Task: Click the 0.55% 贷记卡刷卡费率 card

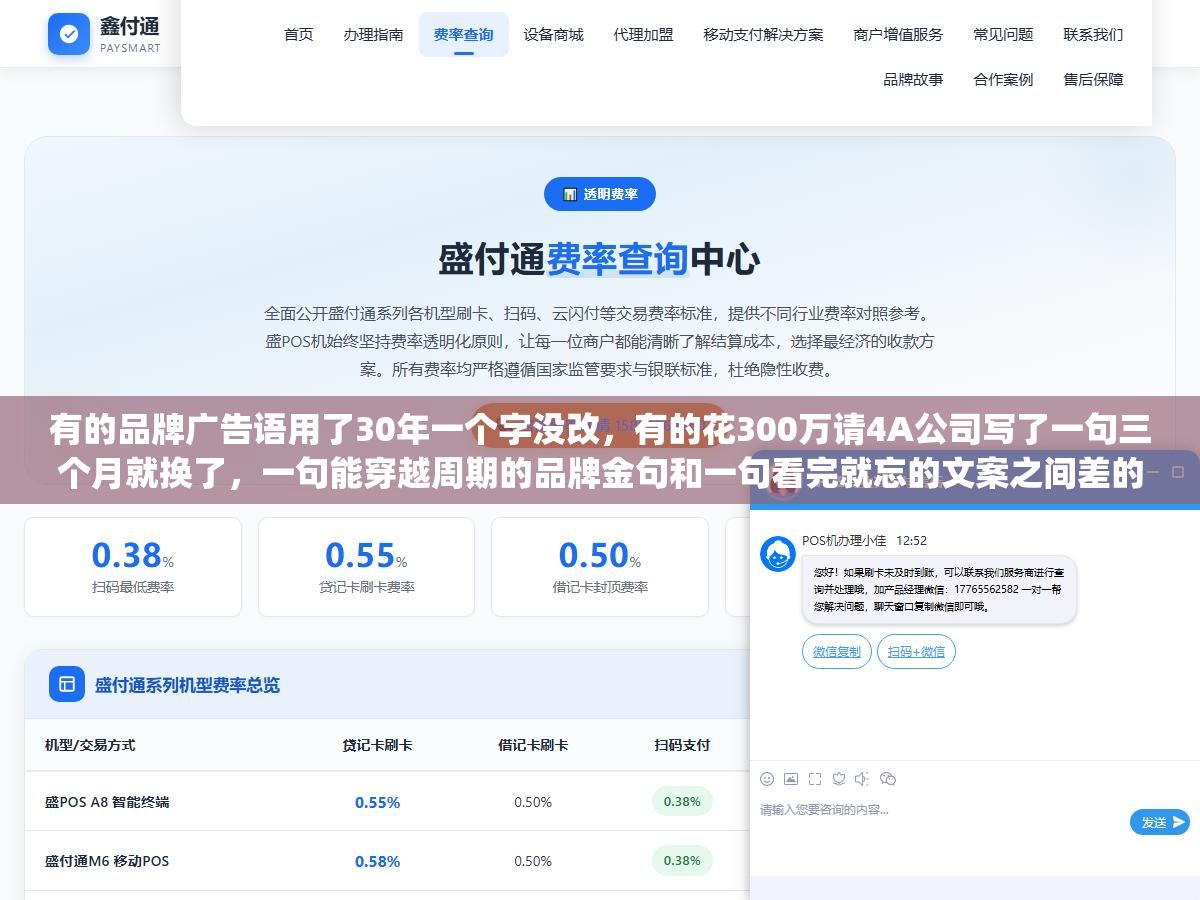Action: point(366,567)
